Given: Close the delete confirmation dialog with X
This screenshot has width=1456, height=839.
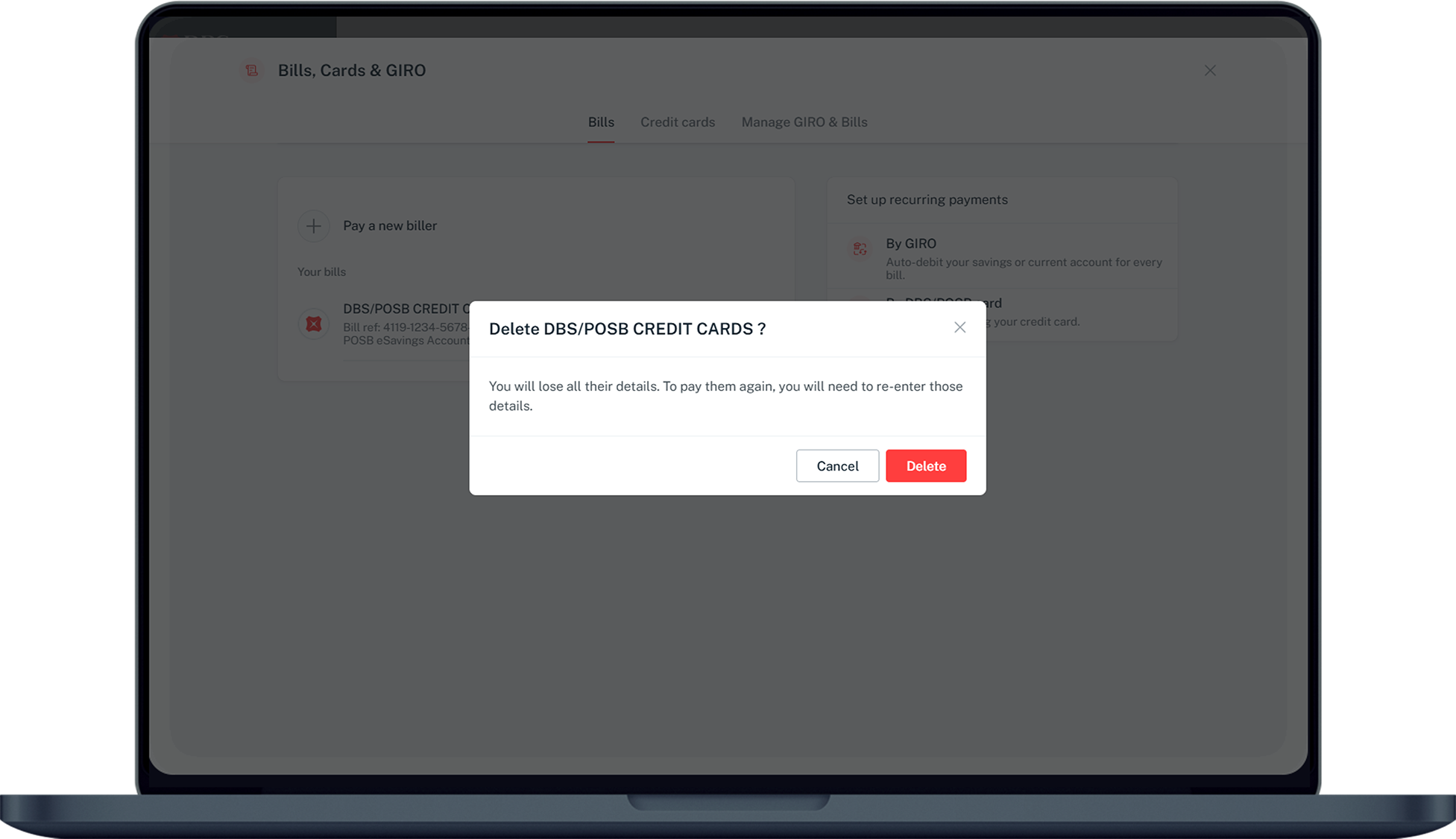Looking at the screenshot, I should click(959, 327).
